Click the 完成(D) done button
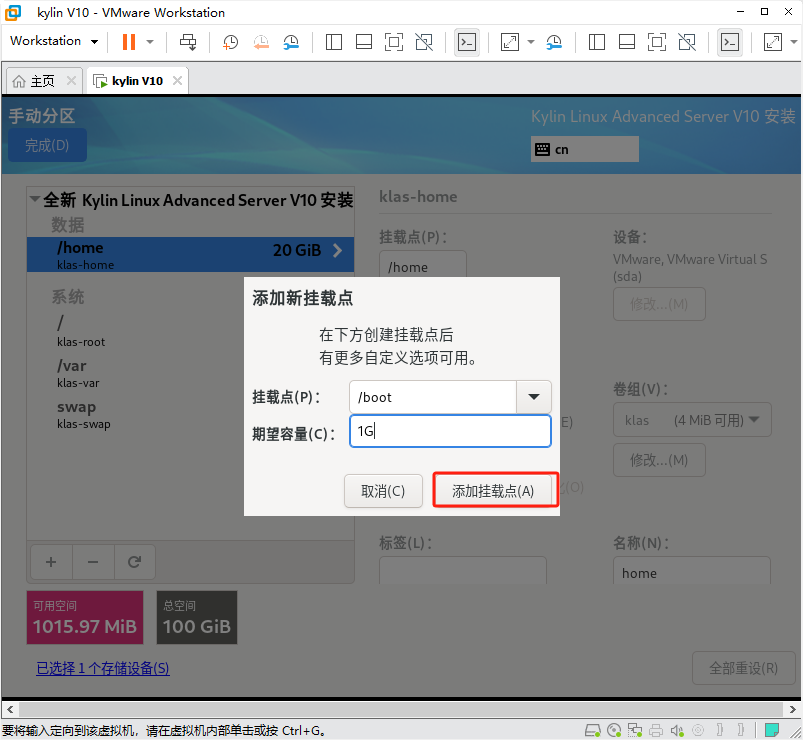Screen dimensions: 803x740 tap(47, 145)
